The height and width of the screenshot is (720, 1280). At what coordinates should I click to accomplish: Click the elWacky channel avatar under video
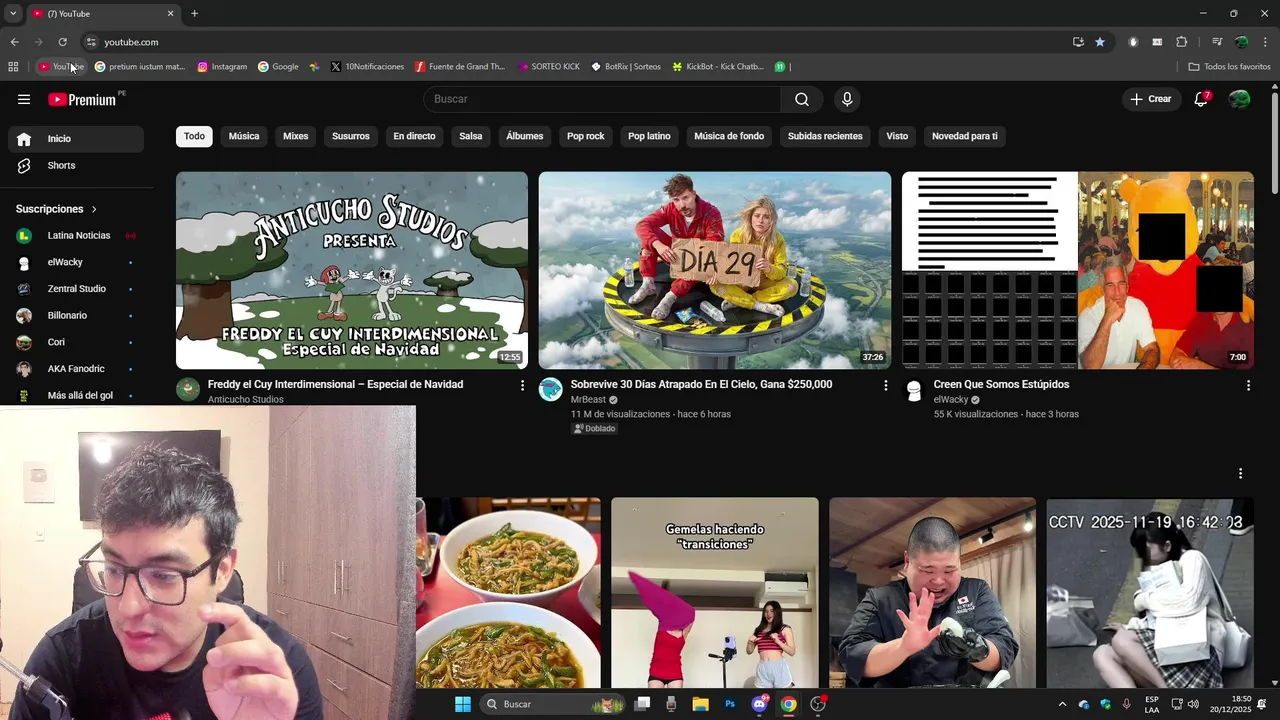point(914,389)
